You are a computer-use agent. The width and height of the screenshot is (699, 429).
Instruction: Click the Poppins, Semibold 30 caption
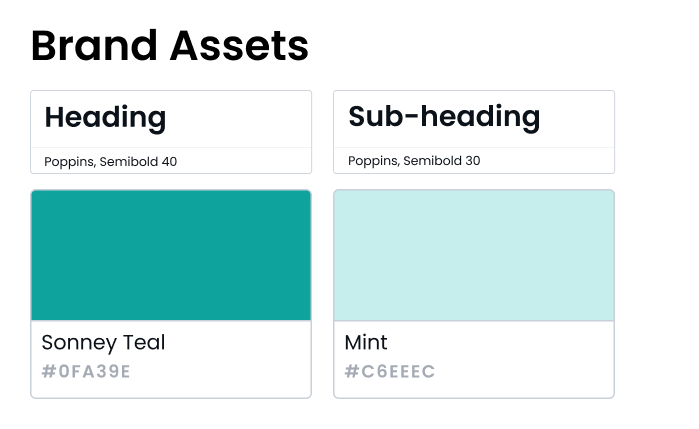coord(414,161)
